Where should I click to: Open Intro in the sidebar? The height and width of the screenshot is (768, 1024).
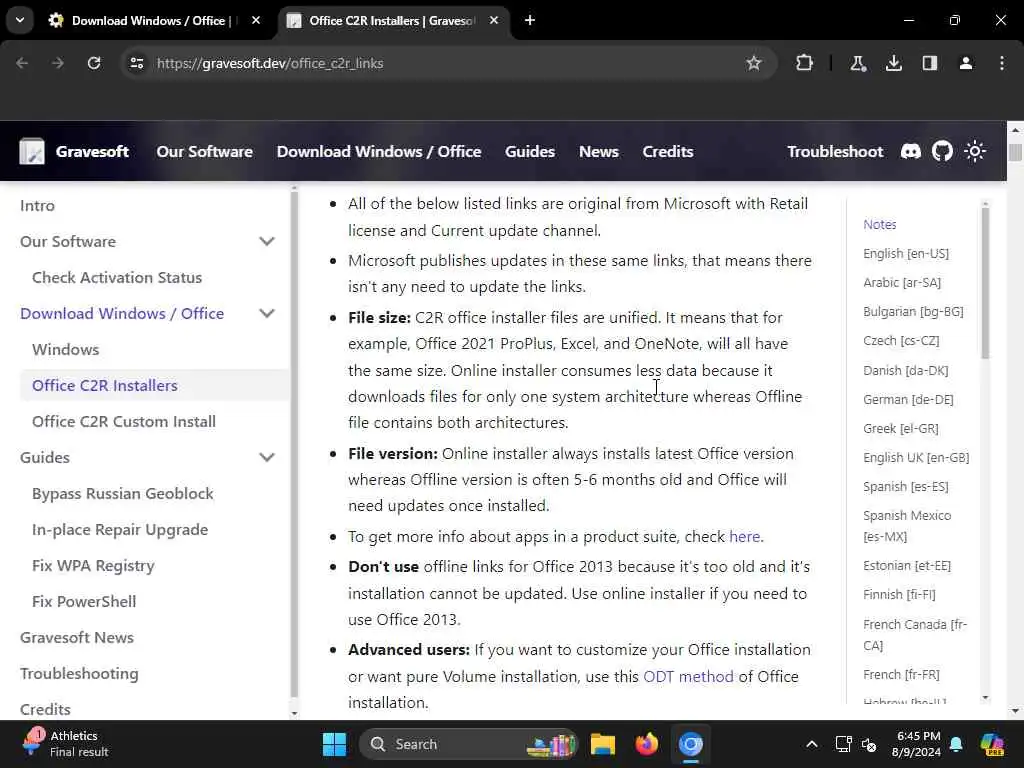pyautogui.click(x=37, y=206)
